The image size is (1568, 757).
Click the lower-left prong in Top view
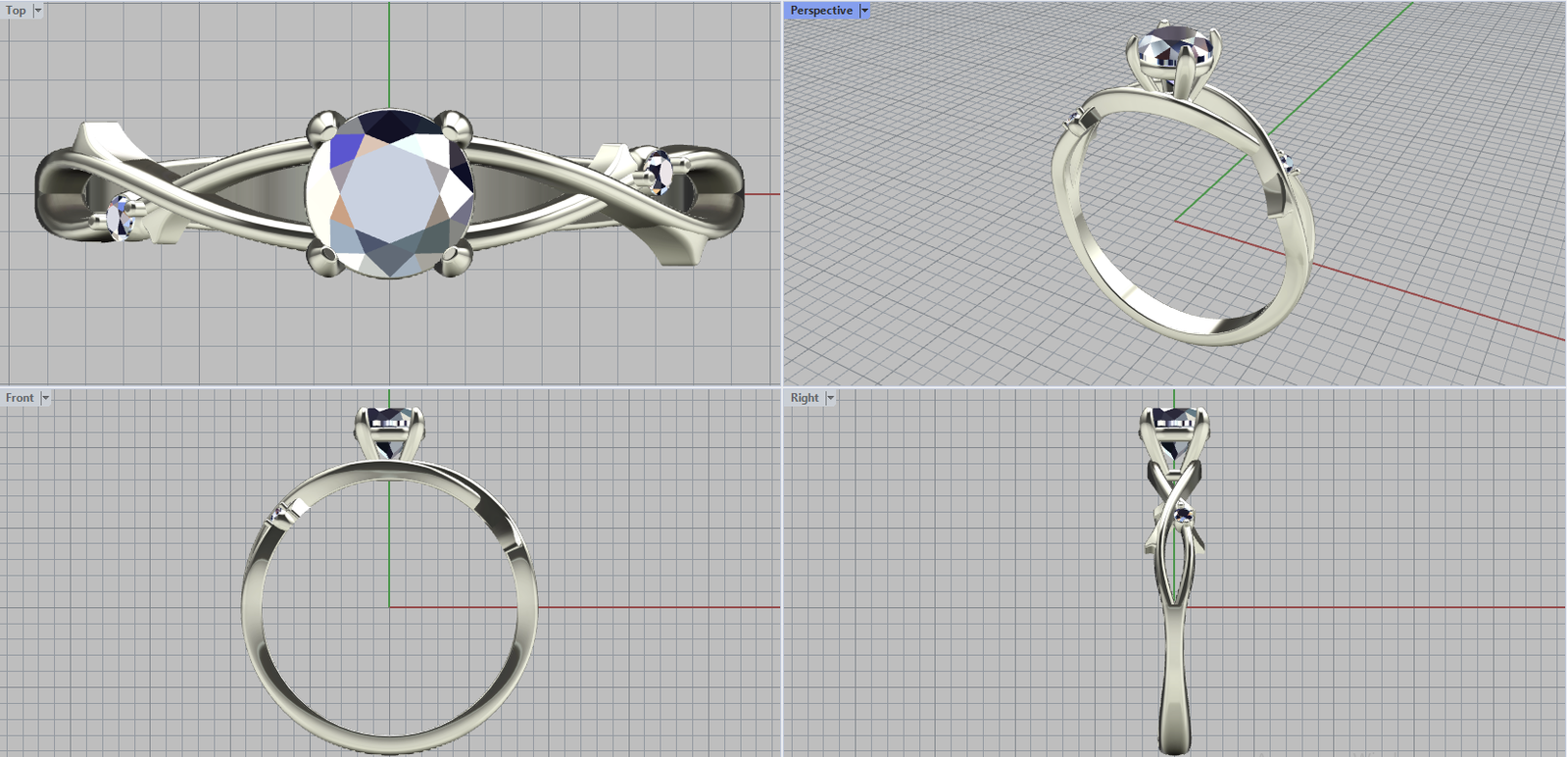[322, 258]
